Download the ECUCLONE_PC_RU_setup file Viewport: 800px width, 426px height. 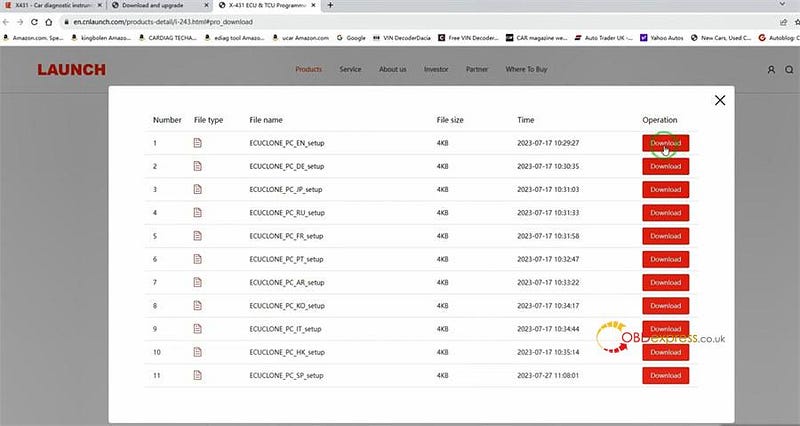coord(665,213)
